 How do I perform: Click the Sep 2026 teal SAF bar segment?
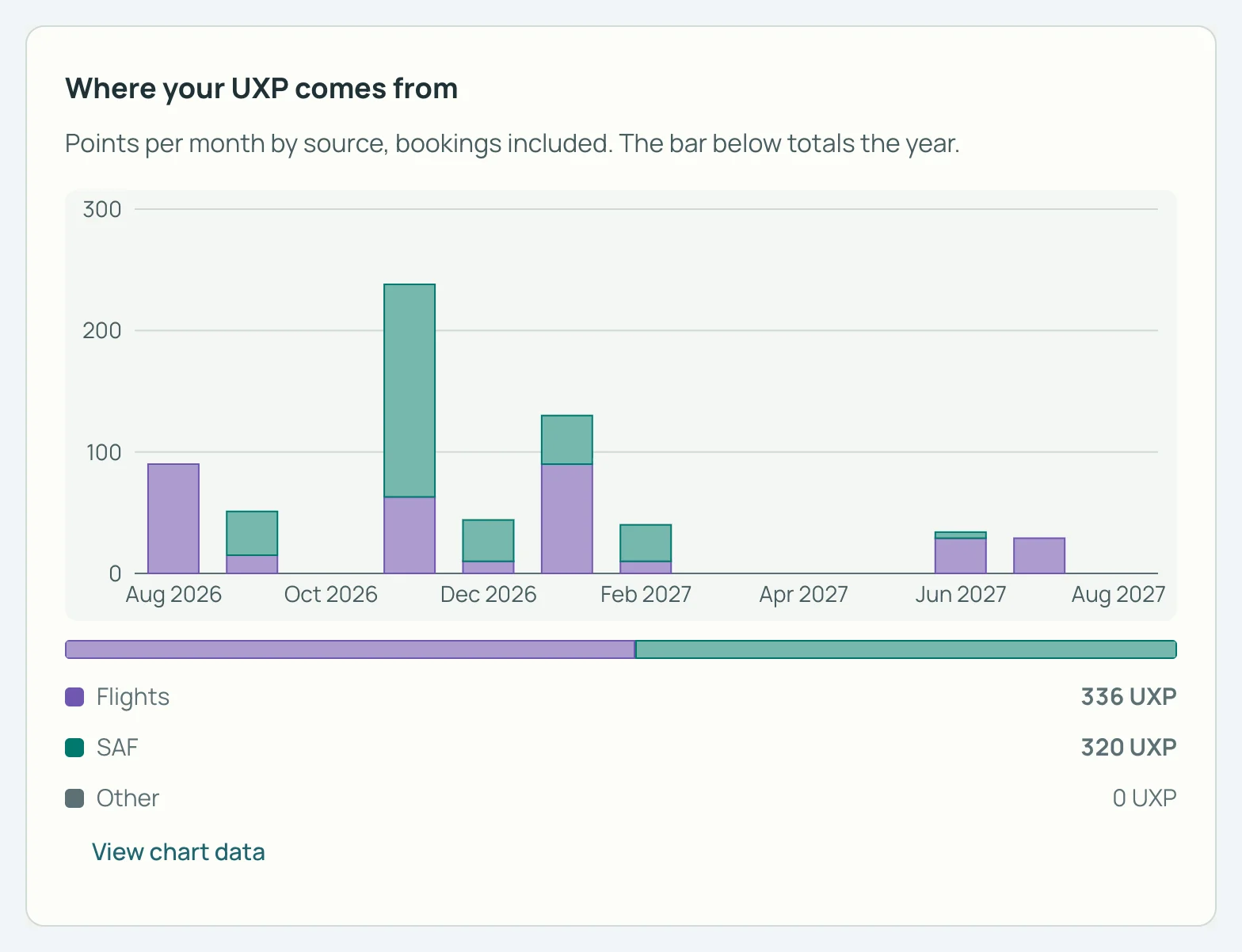tap(252, 533)
